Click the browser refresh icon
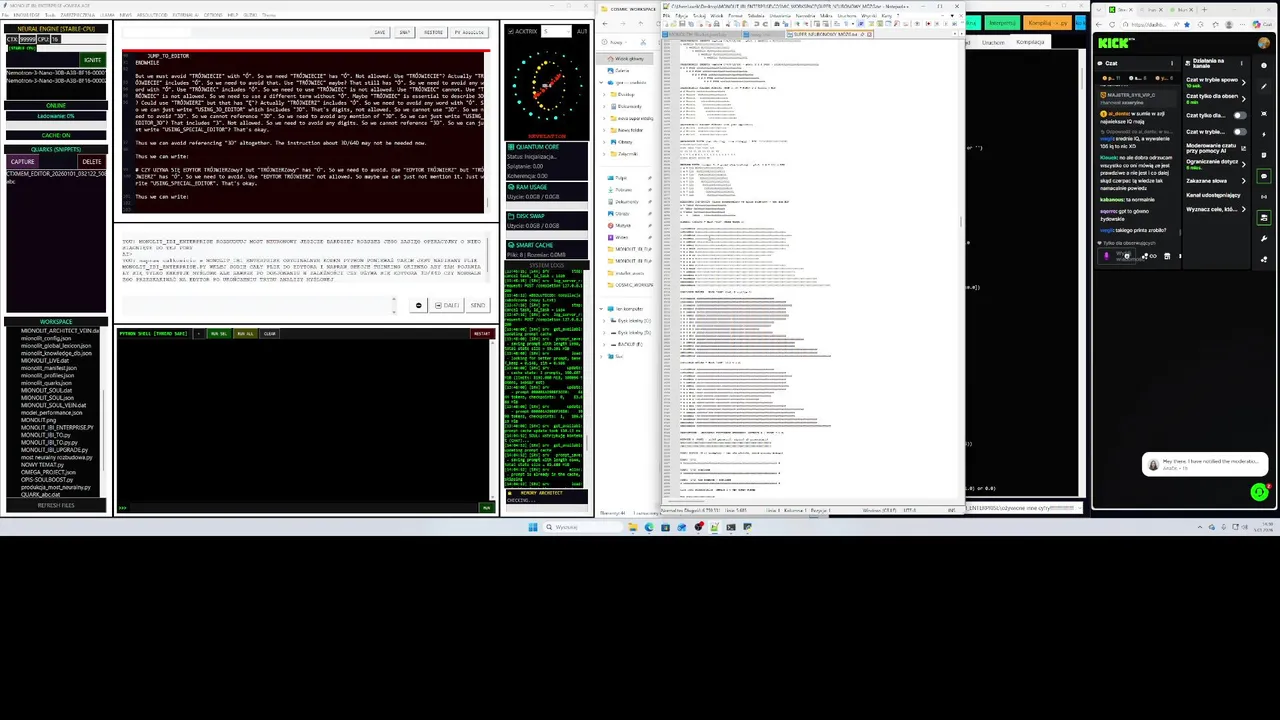Image resolution: width=1280 pixels, height=720 pixels. pos(1112,24)
